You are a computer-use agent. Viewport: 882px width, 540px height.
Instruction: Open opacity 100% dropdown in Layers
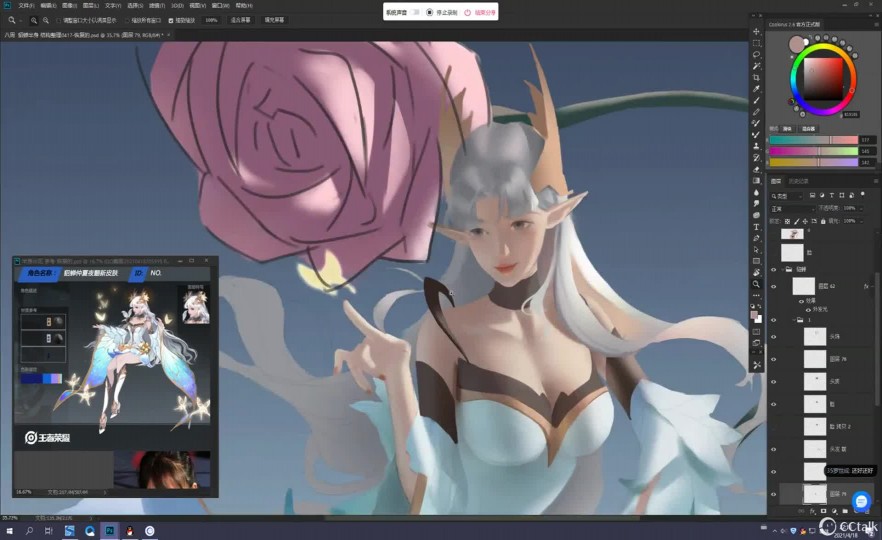(861, 208)
